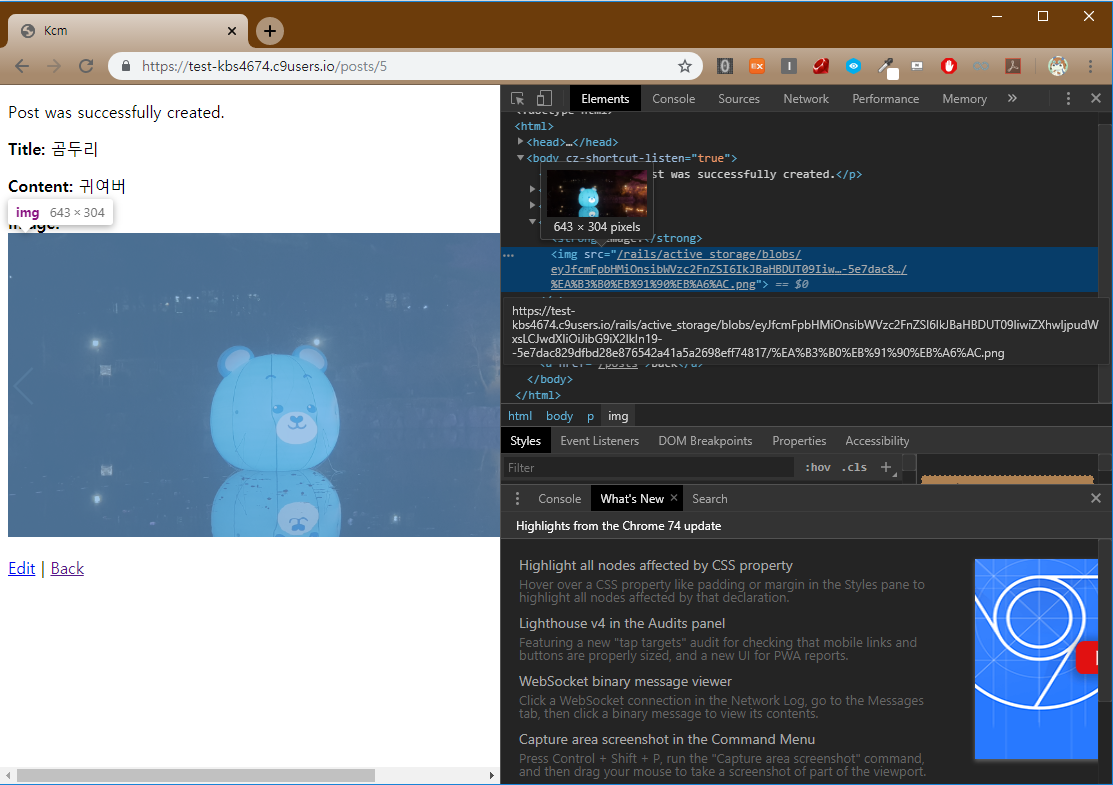Close the DevTools panel
The width and height of the screenshot is (1113, 785).
[1096, 99]
